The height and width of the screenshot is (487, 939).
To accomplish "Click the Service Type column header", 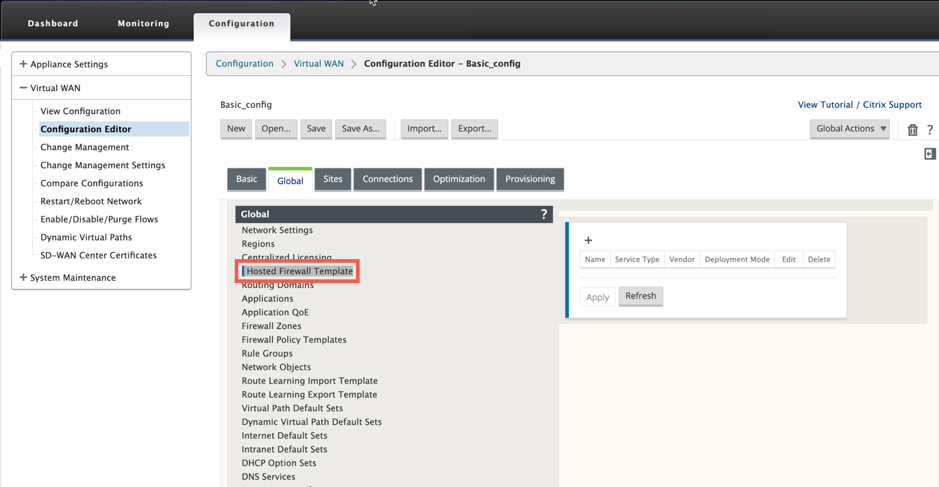I will (x=637, y=259).
